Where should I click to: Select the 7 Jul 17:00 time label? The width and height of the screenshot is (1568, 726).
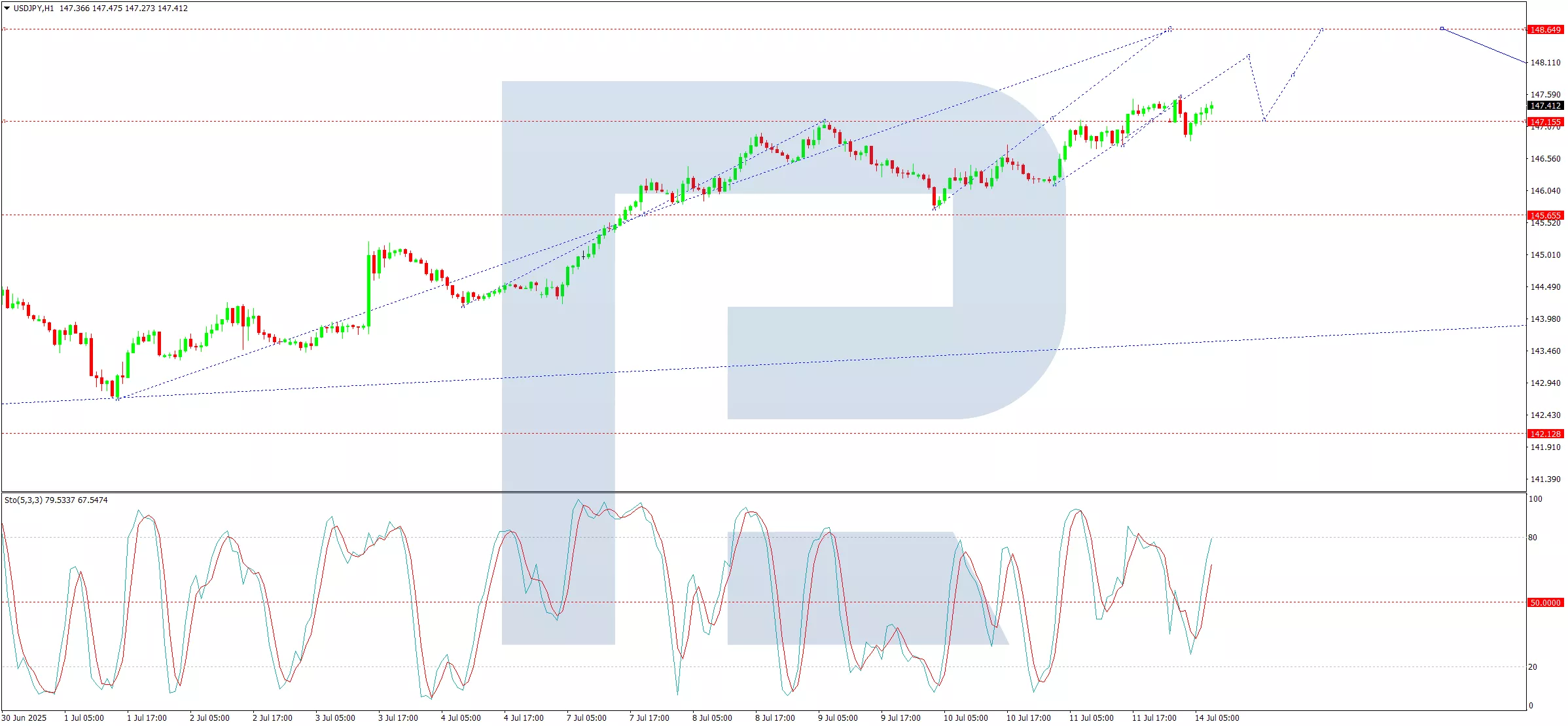pos(649,718)
